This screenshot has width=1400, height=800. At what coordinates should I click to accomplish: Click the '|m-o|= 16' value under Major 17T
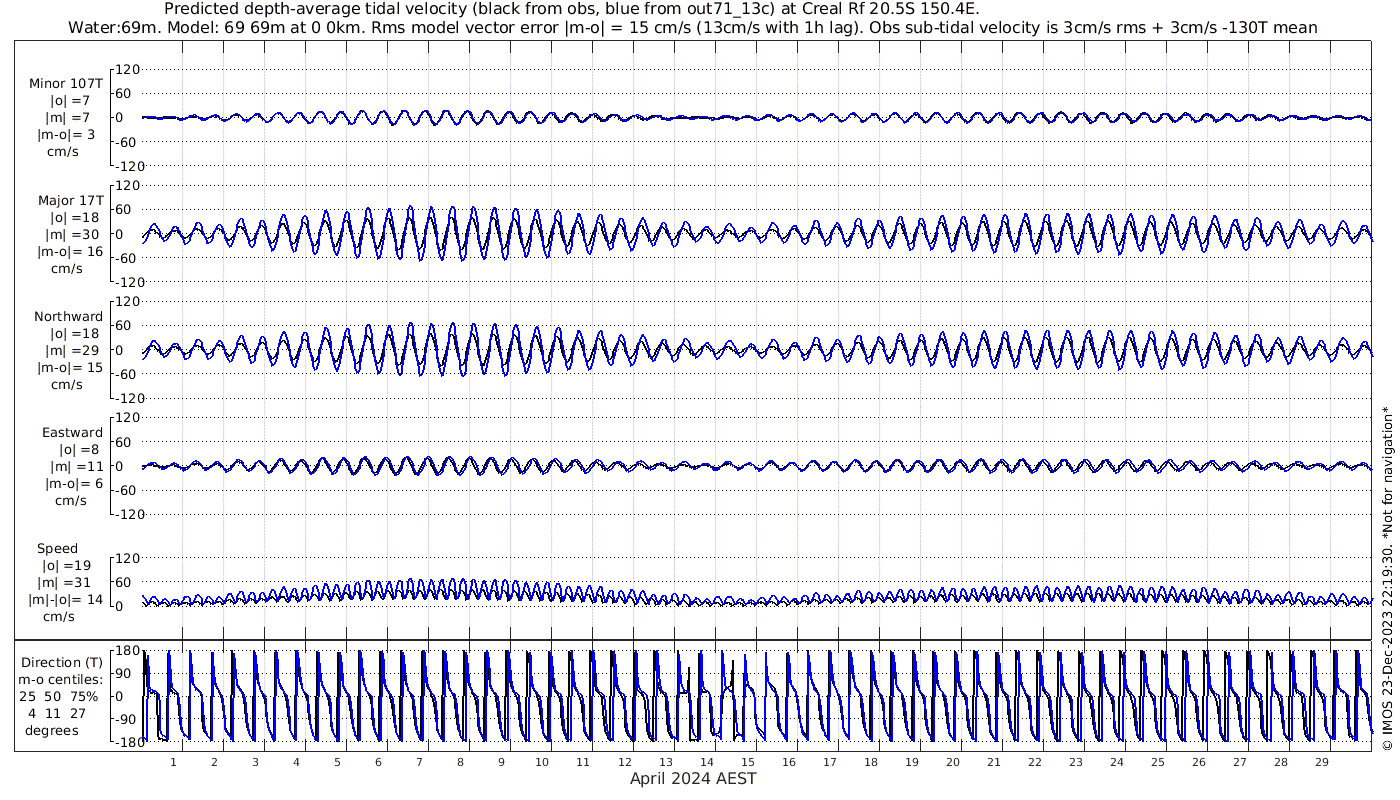click(x=70, y=252)
